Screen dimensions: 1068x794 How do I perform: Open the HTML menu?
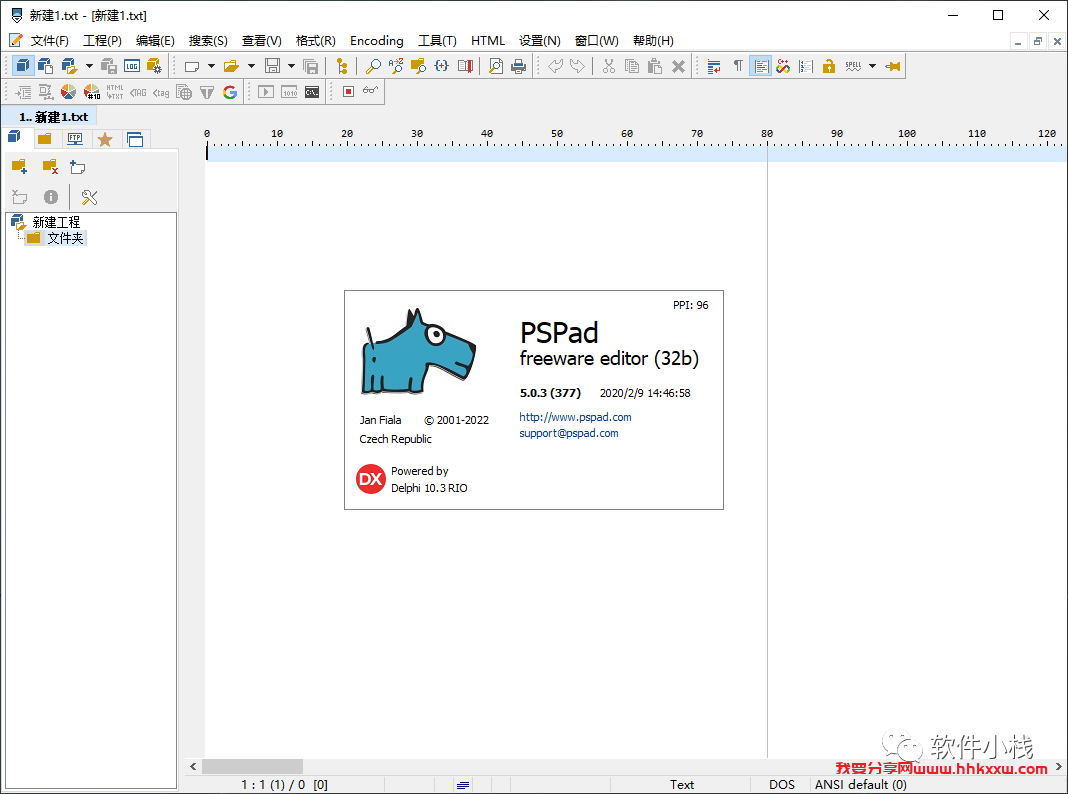click(x=488, y=41)
